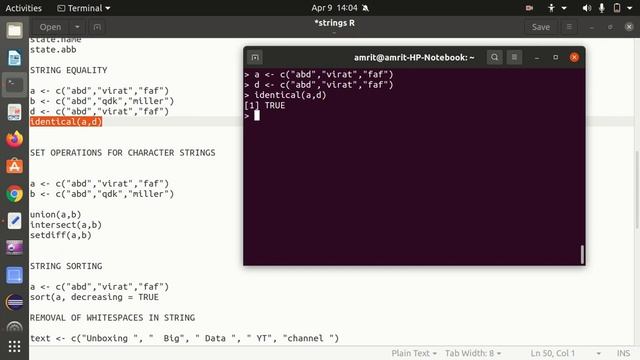Open the presentation app icon in dock

click(15, 112)
